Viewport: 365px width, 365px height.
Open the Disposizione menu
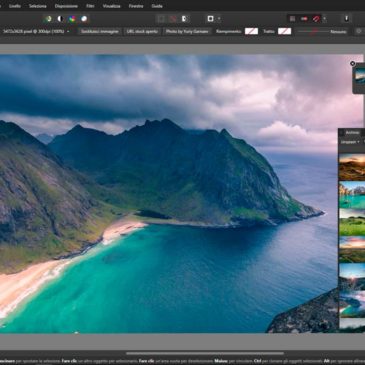pyautogui.click(x=66, y=6)
